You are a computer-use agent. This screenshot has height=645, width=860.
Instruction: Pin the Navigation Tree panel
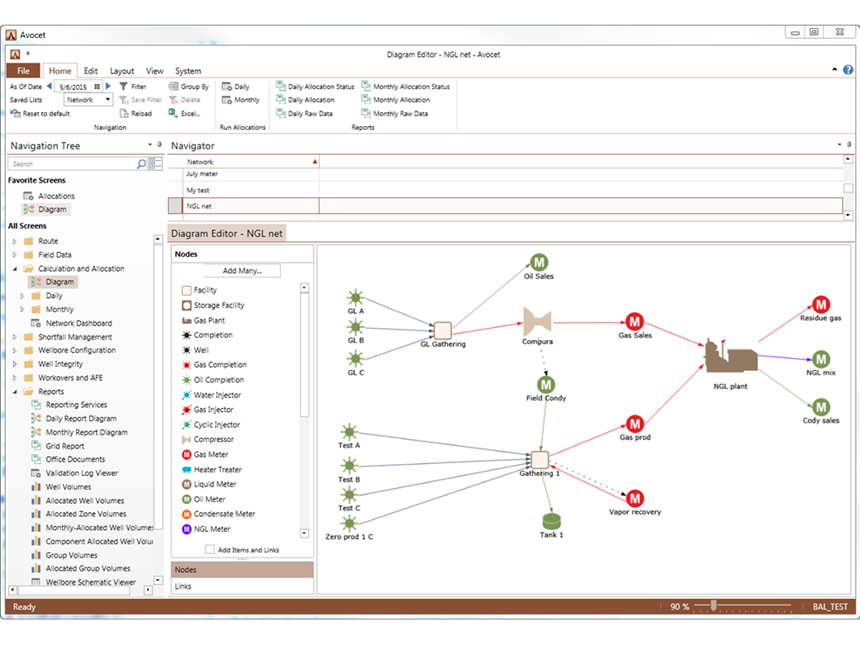coord(159,145)
